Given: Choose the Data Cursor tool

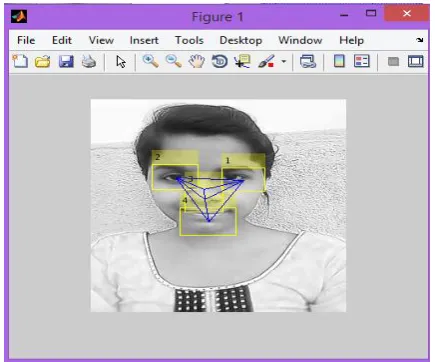Looking at the screenshot, I should pyautogui.click(x=242, y=62).
